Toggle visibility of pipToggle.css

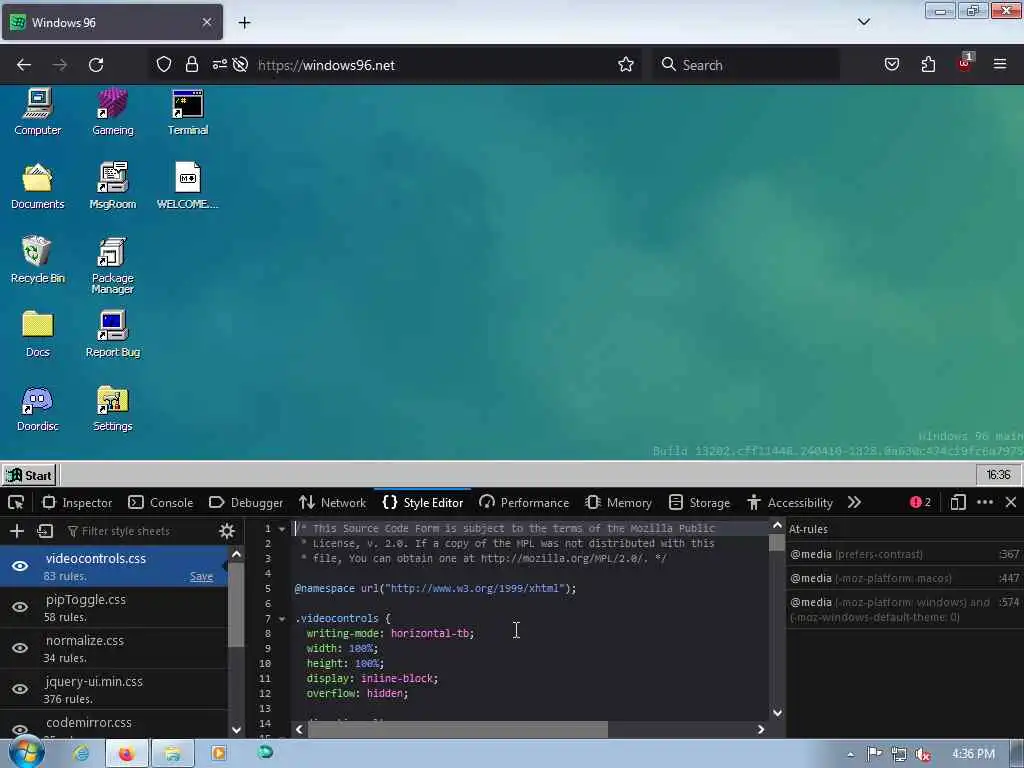tap(20, 607)
